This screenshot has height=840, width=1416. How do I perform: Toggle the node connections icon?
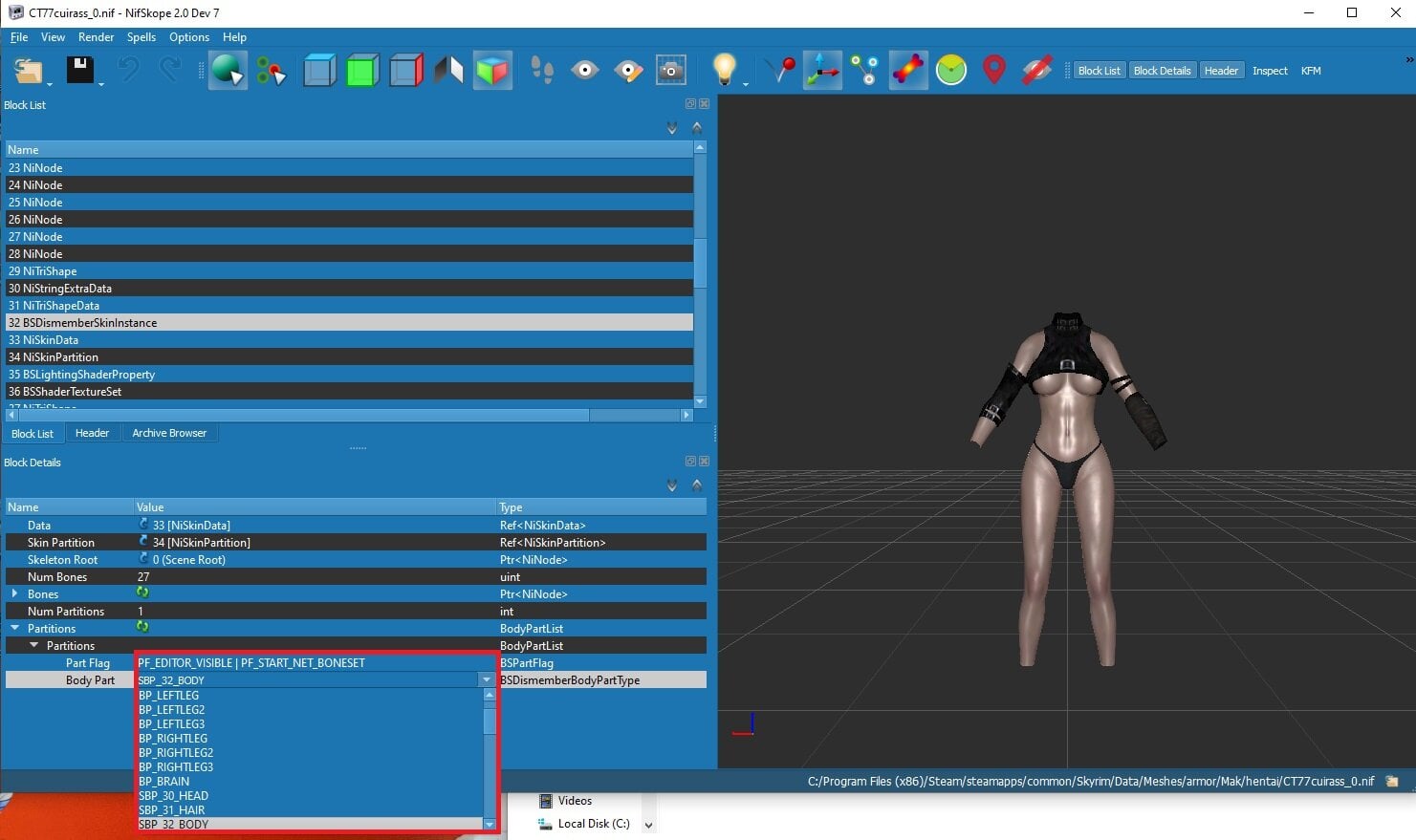[x=864, y=71]
